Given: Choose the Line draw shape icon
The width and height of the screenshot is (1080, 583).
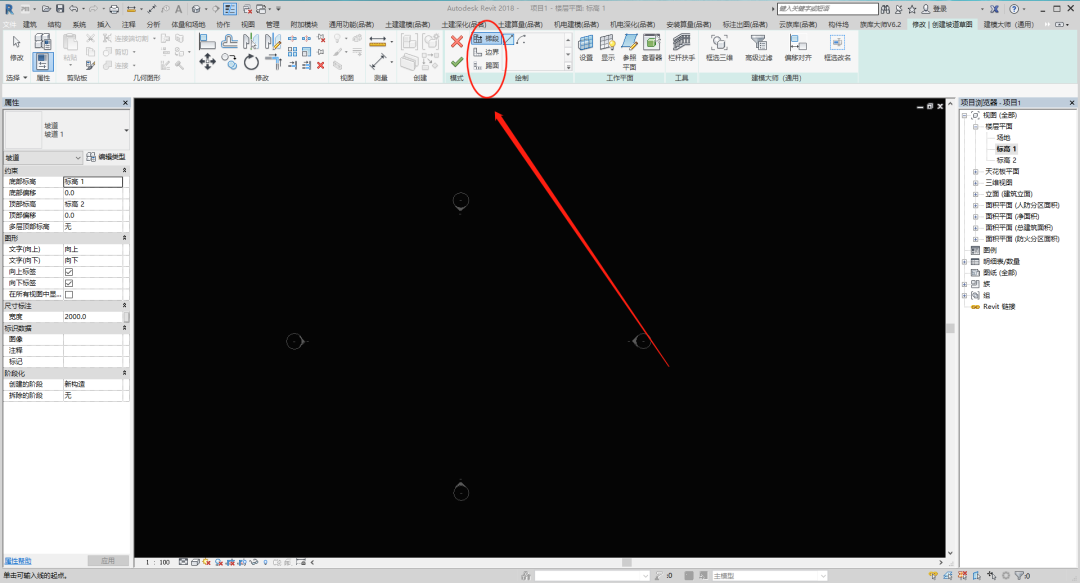Looking at the screenshot, I should click(508, 39).
